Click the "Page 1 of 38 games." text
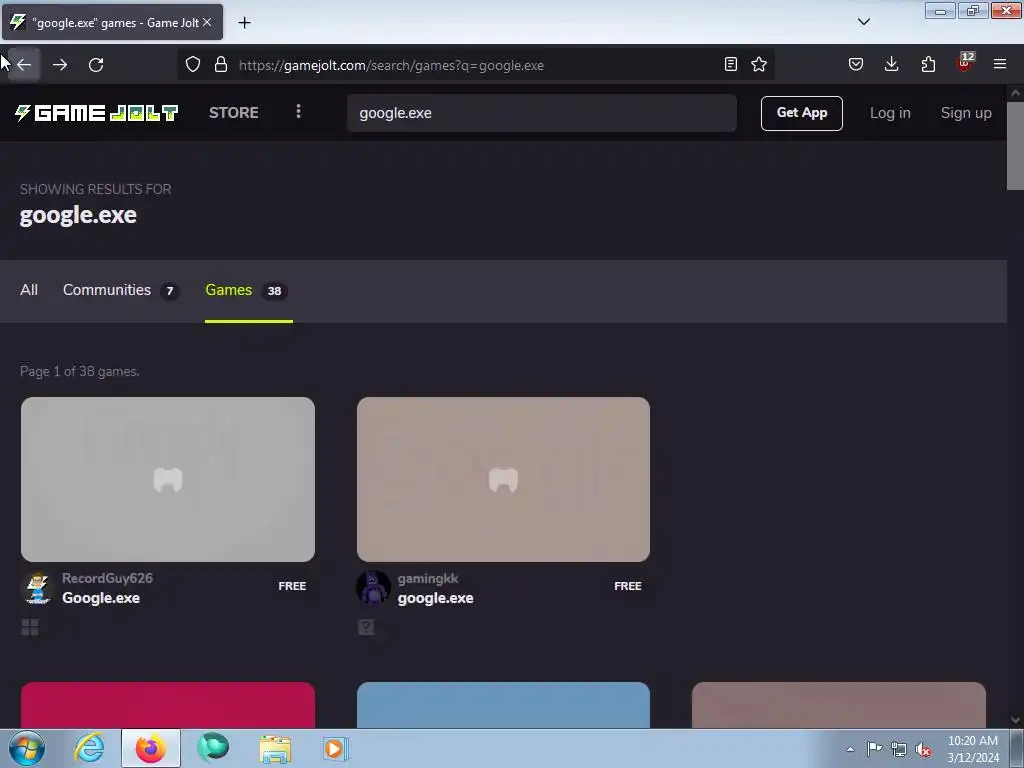 pos(80,372)
